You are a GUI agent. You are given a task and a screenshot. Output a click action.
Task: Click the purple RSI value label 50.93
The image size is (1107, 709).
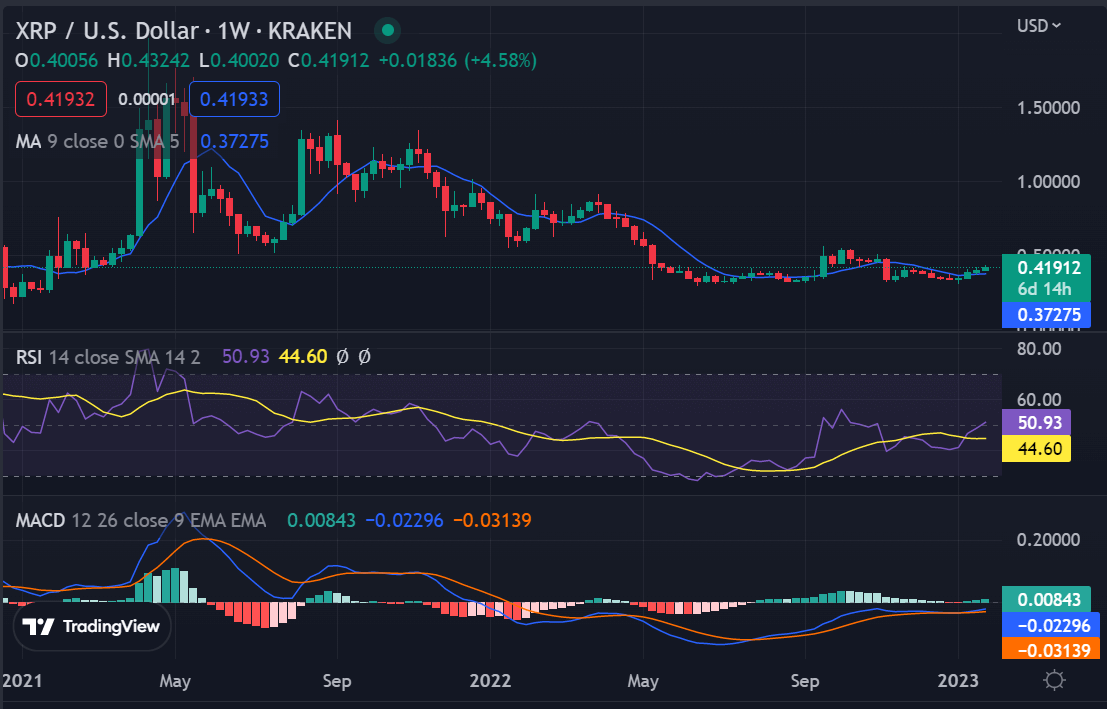point(1036,422)
